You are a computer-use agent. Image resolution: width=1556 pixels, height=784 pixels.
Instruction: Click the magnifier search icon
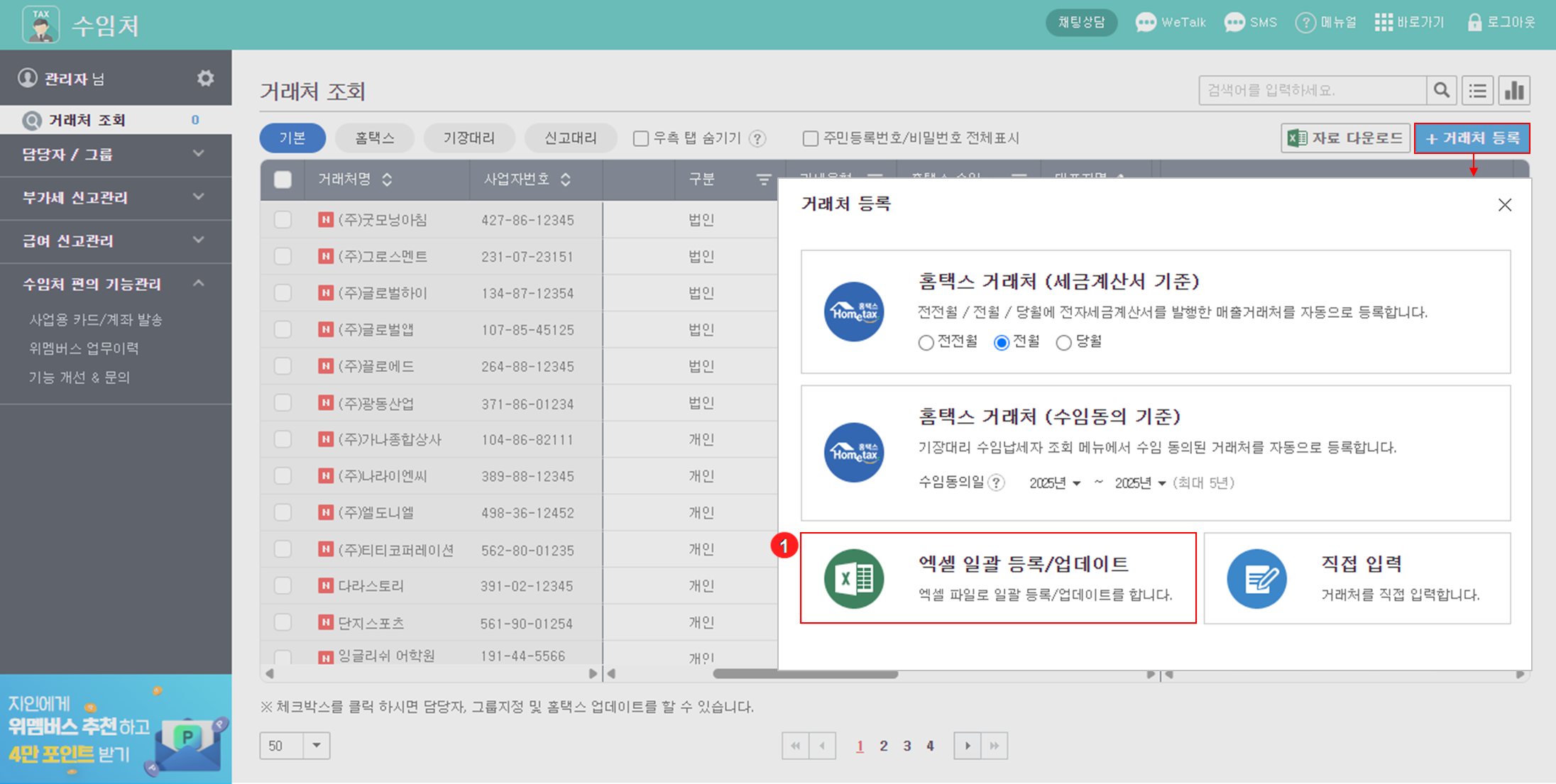point(1441,90)
